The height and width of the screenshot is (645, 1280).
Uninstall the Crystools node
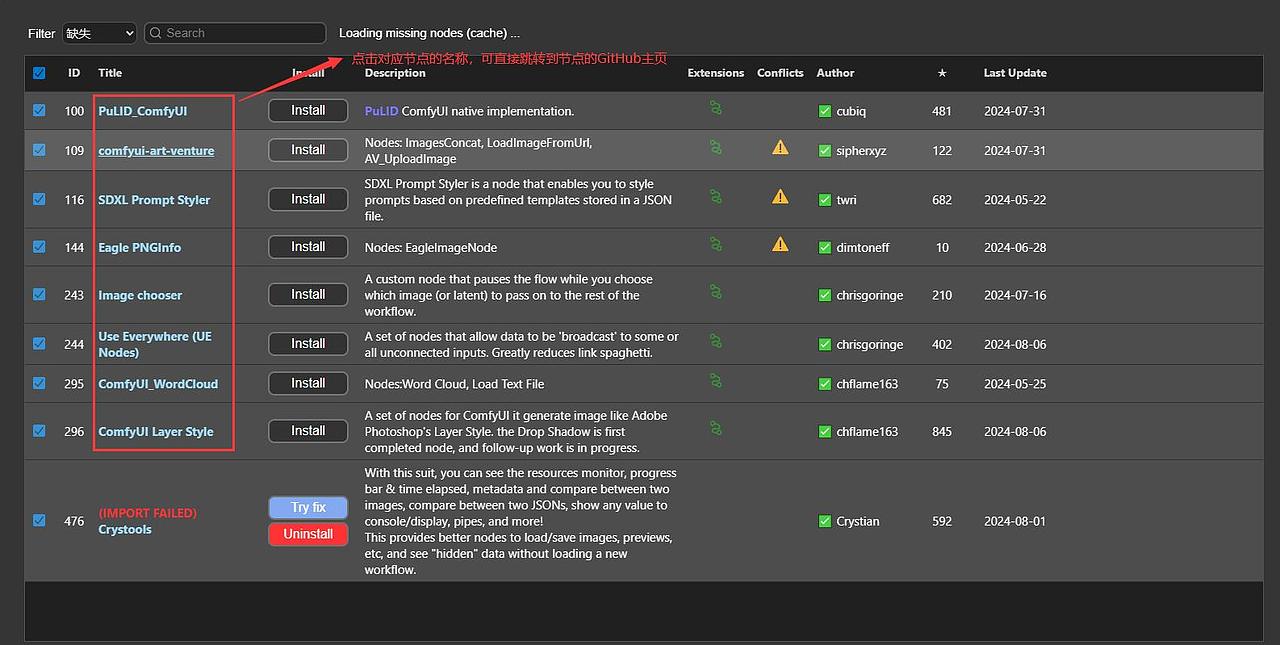pyautogui.click(x=308, y=534)
